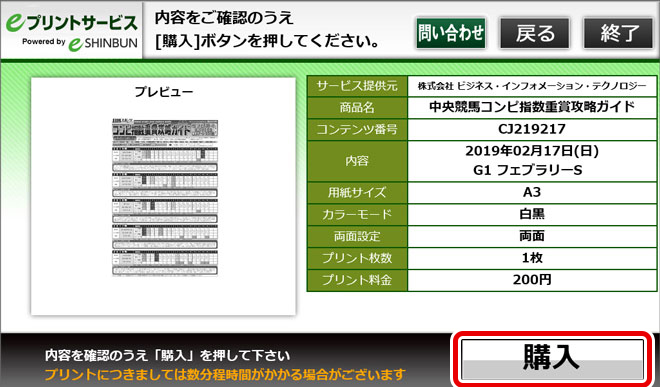Click the プリント枚数 1枚 value
The width and height of the screenshot is (660, 387).
coord(532,258)
